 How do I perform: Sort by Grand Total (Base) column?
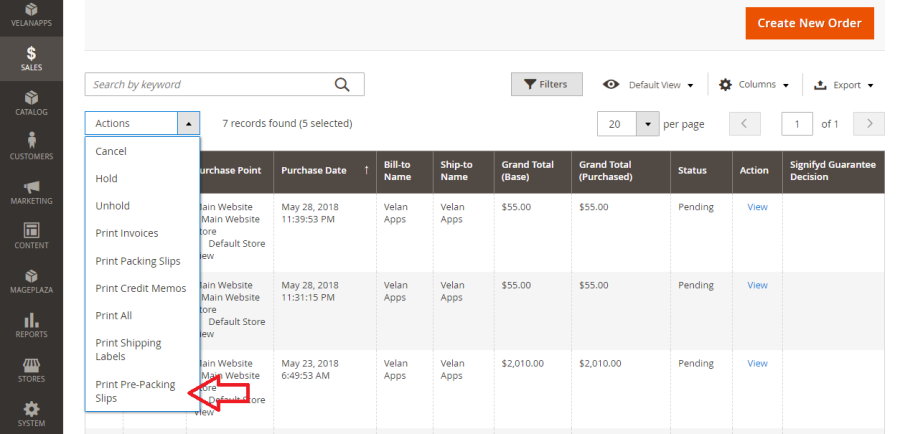(533, 170)
